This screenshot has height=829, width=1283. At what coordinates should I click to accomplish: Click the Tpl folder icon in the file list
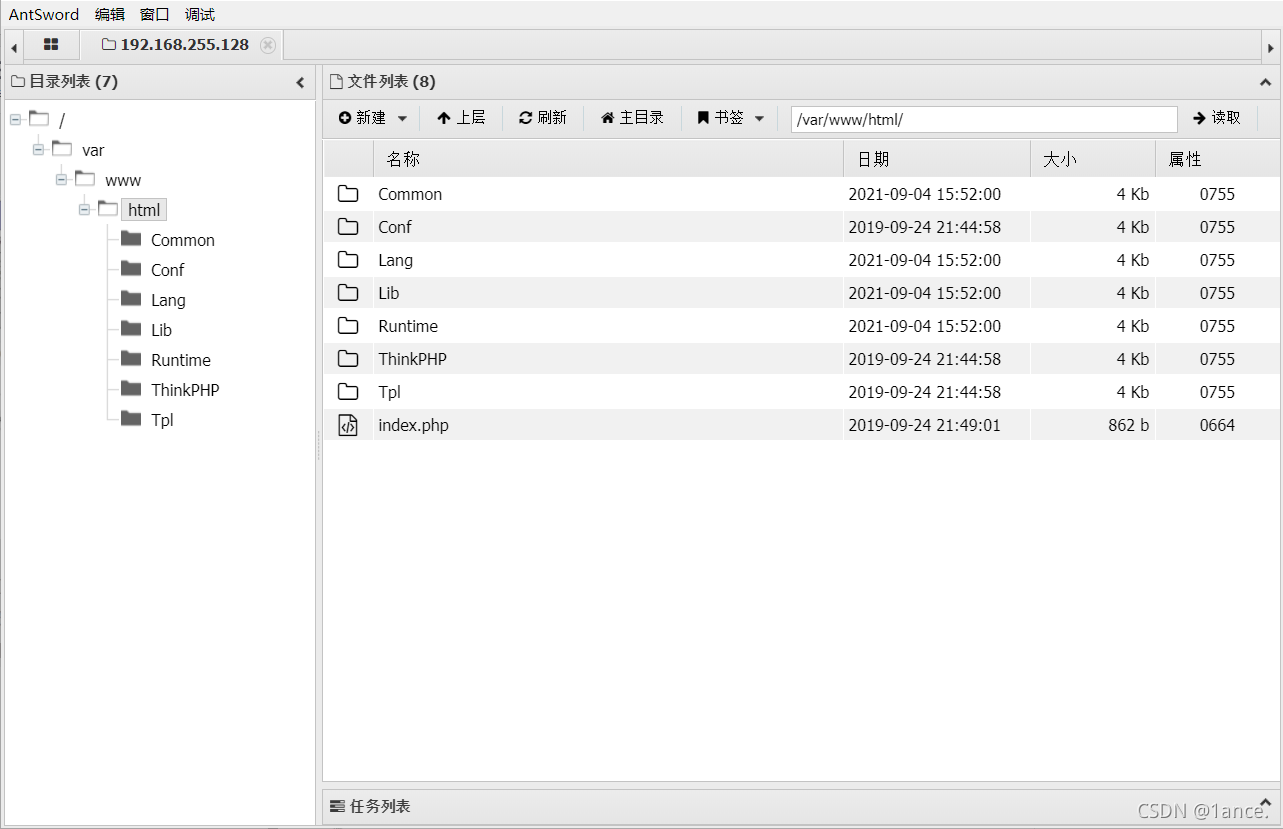(x=348, y=392)
